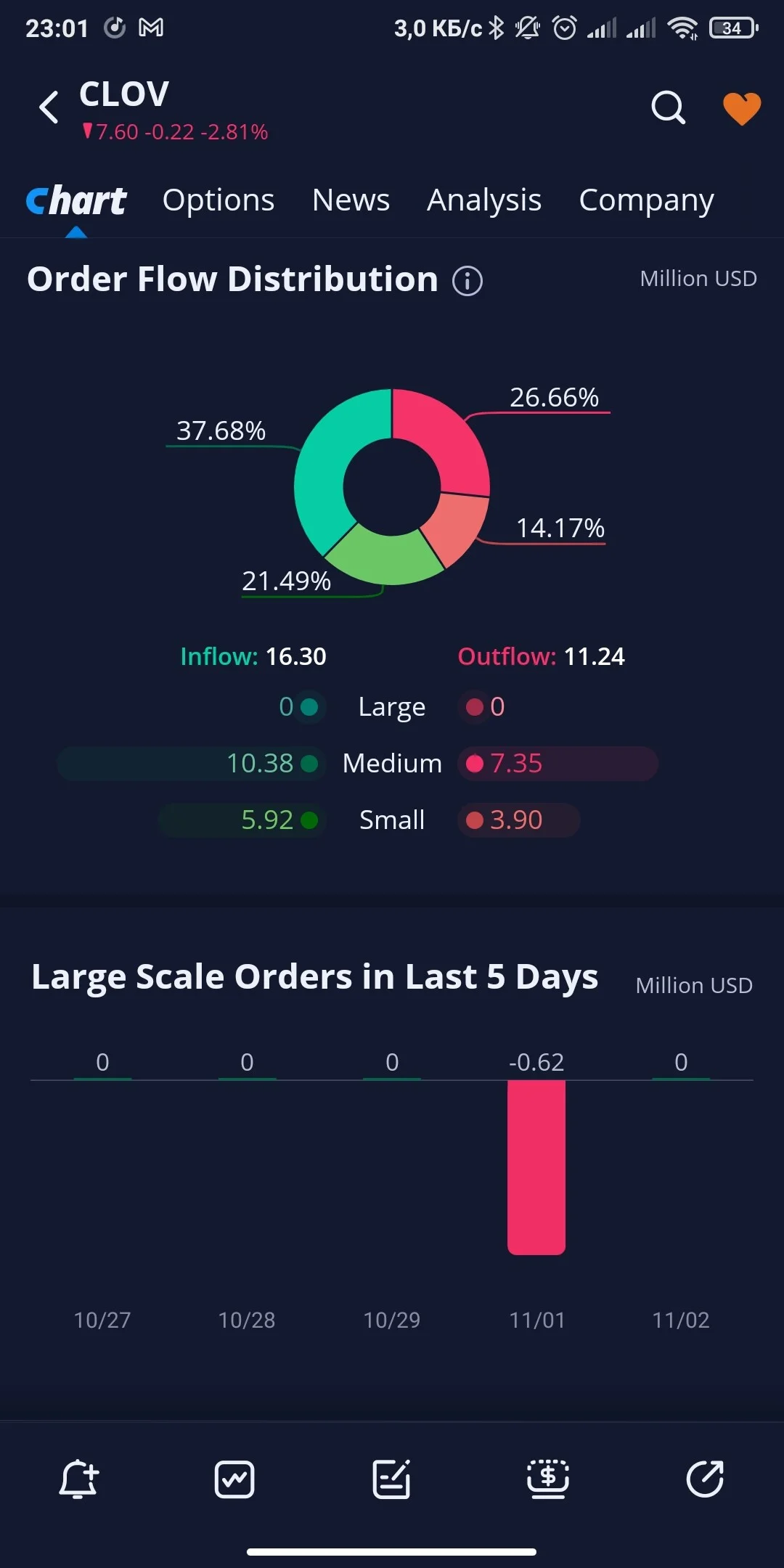Viewport: 784px width, 1568px height.
Task: Add a price alert with bell icon
Action: point(78,1479)
